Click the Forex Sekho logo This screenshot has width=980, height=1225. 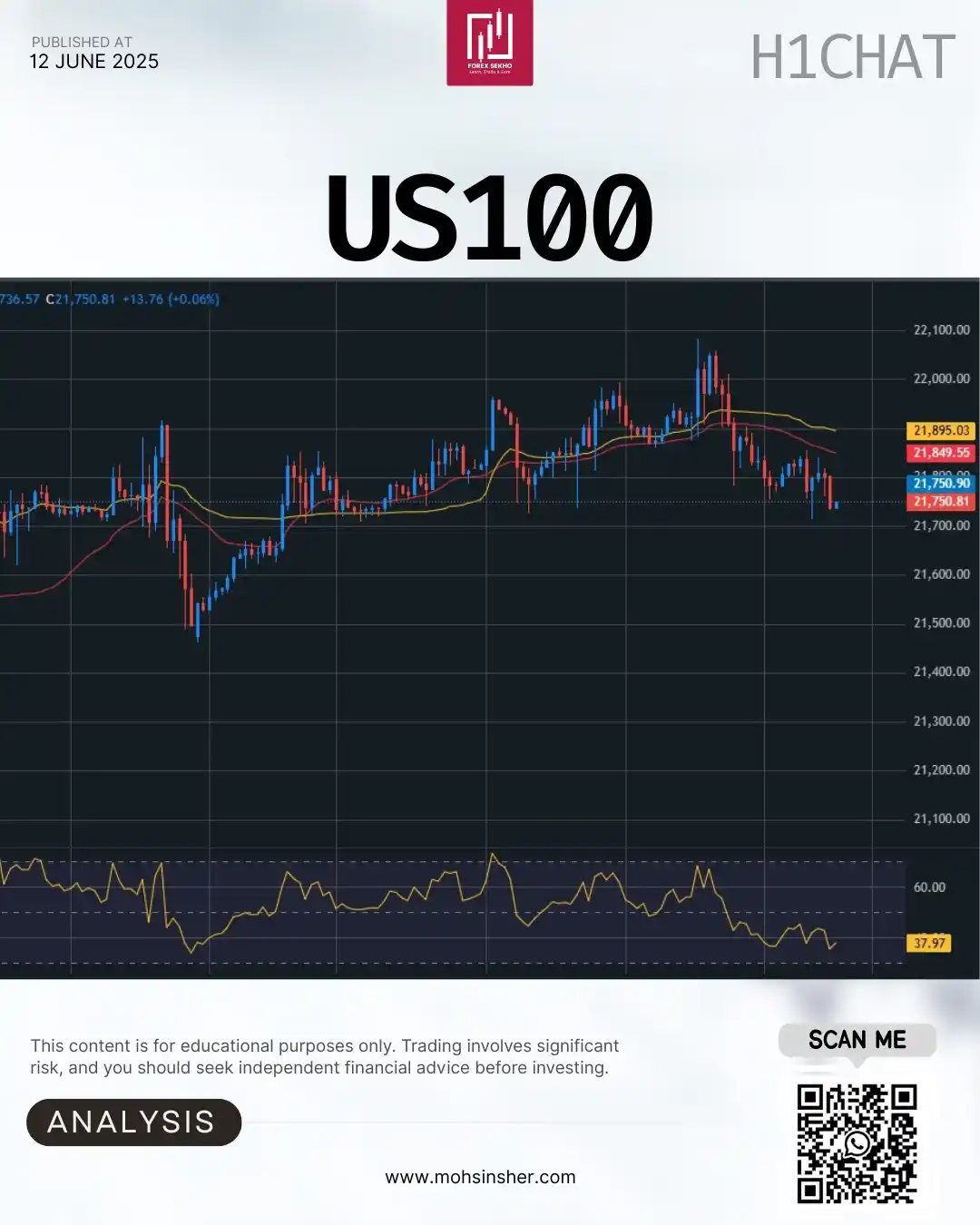[490, 43]
